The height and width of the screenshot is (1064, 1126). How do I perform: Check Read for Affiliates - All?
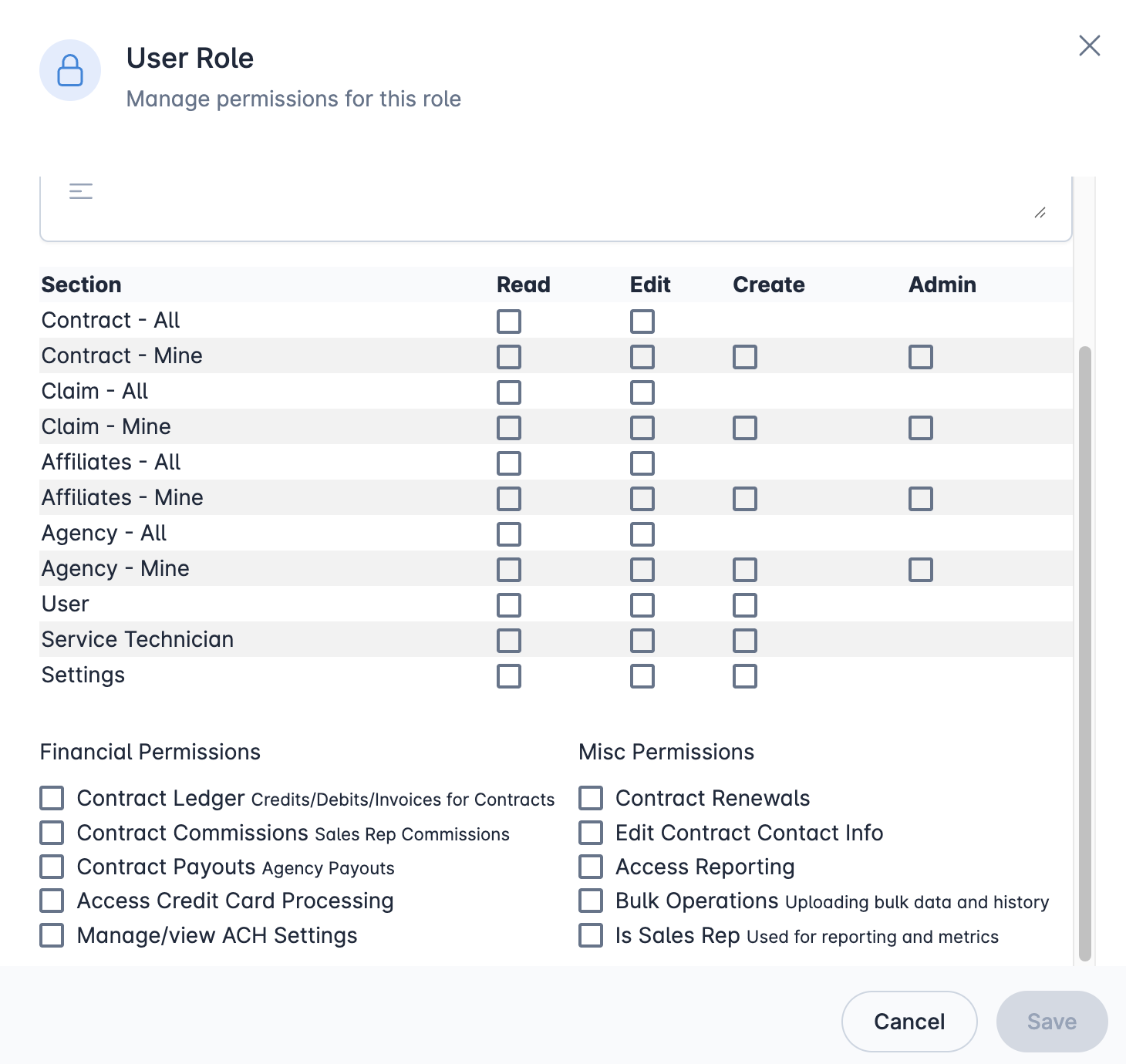pyautogui.click(x=509, y=463)
